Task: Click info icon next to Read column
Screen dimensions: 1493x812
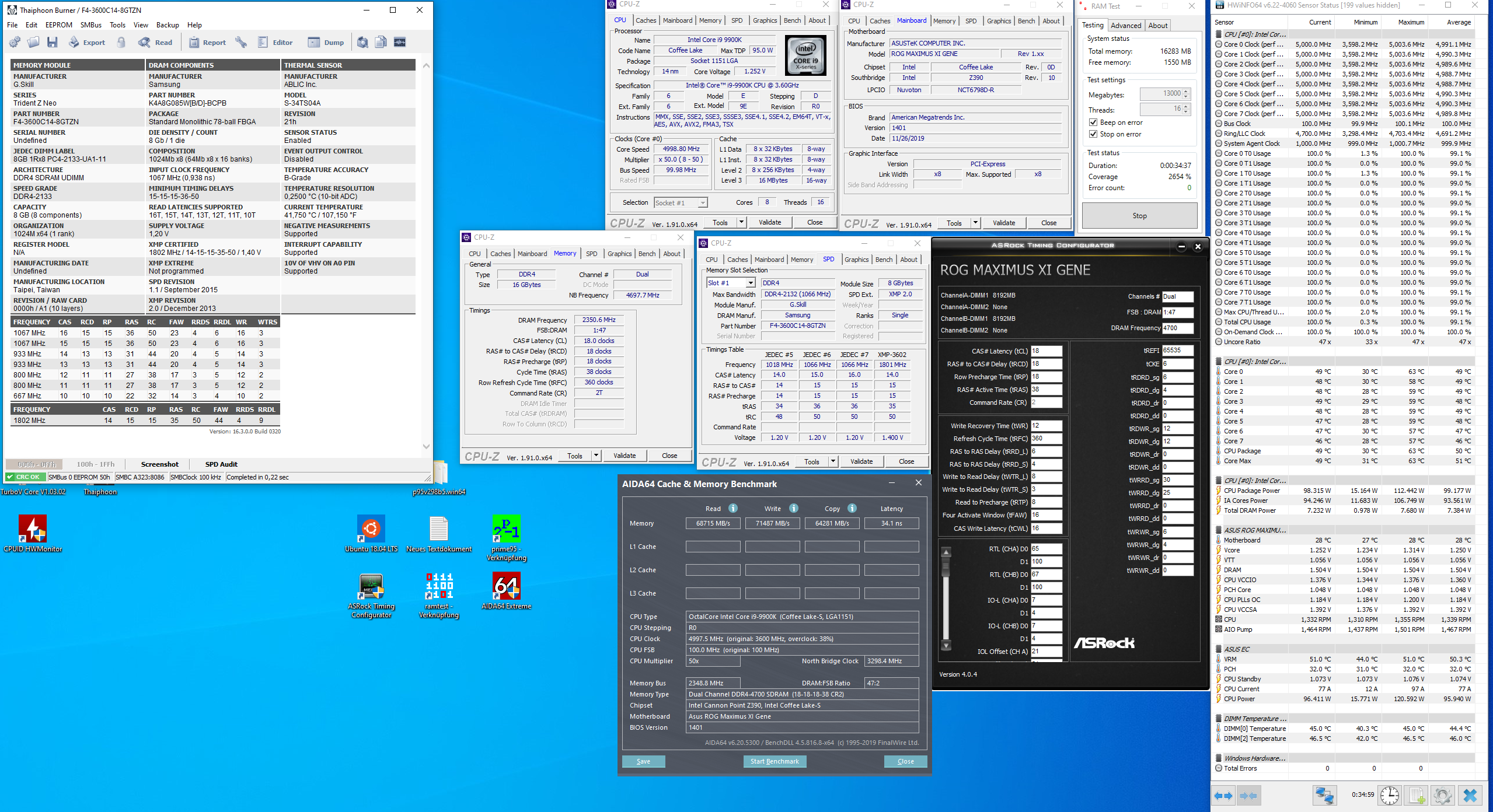Action: (x=733, y=508)
